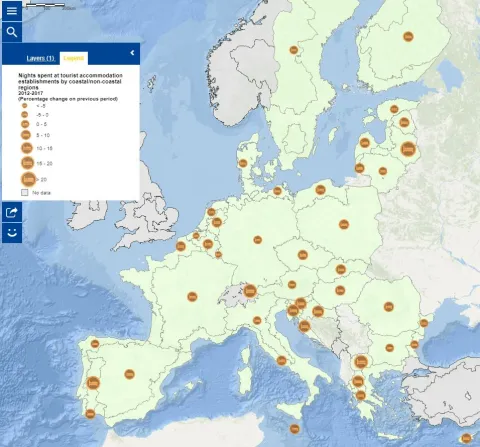Click the marker on Latvia's western coast
This screenshot has height=447, width=480.
coord(365,143)
